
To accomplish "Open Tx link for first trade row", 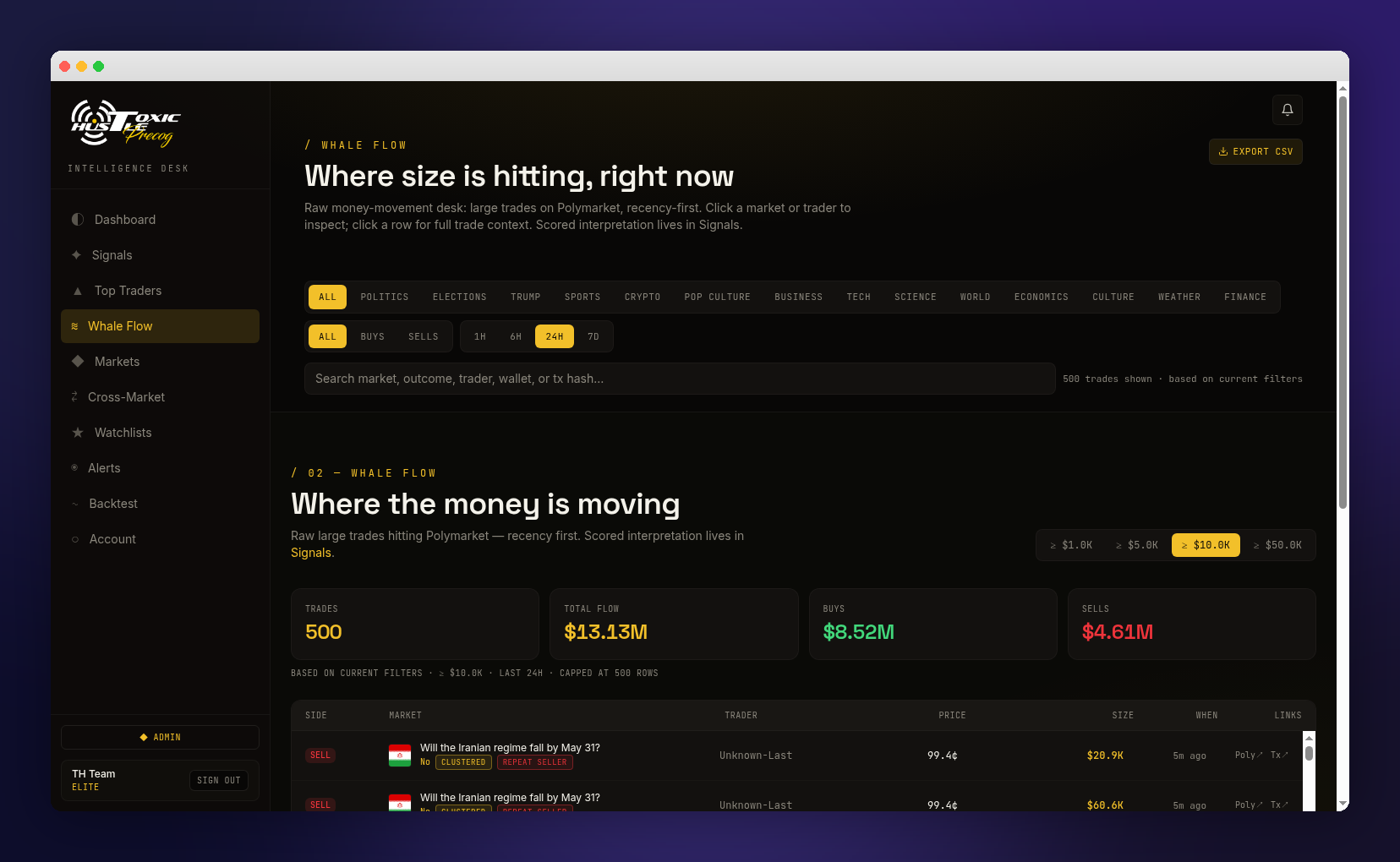I will [1279, 756].
